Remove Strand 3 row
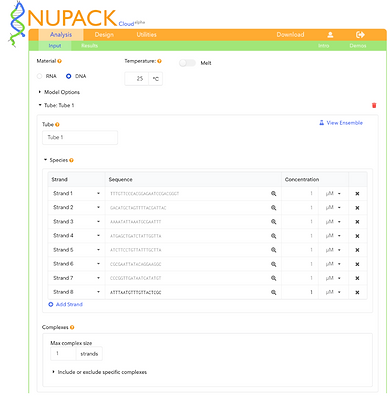The image size is (392, 398). (x=357, y=222)
